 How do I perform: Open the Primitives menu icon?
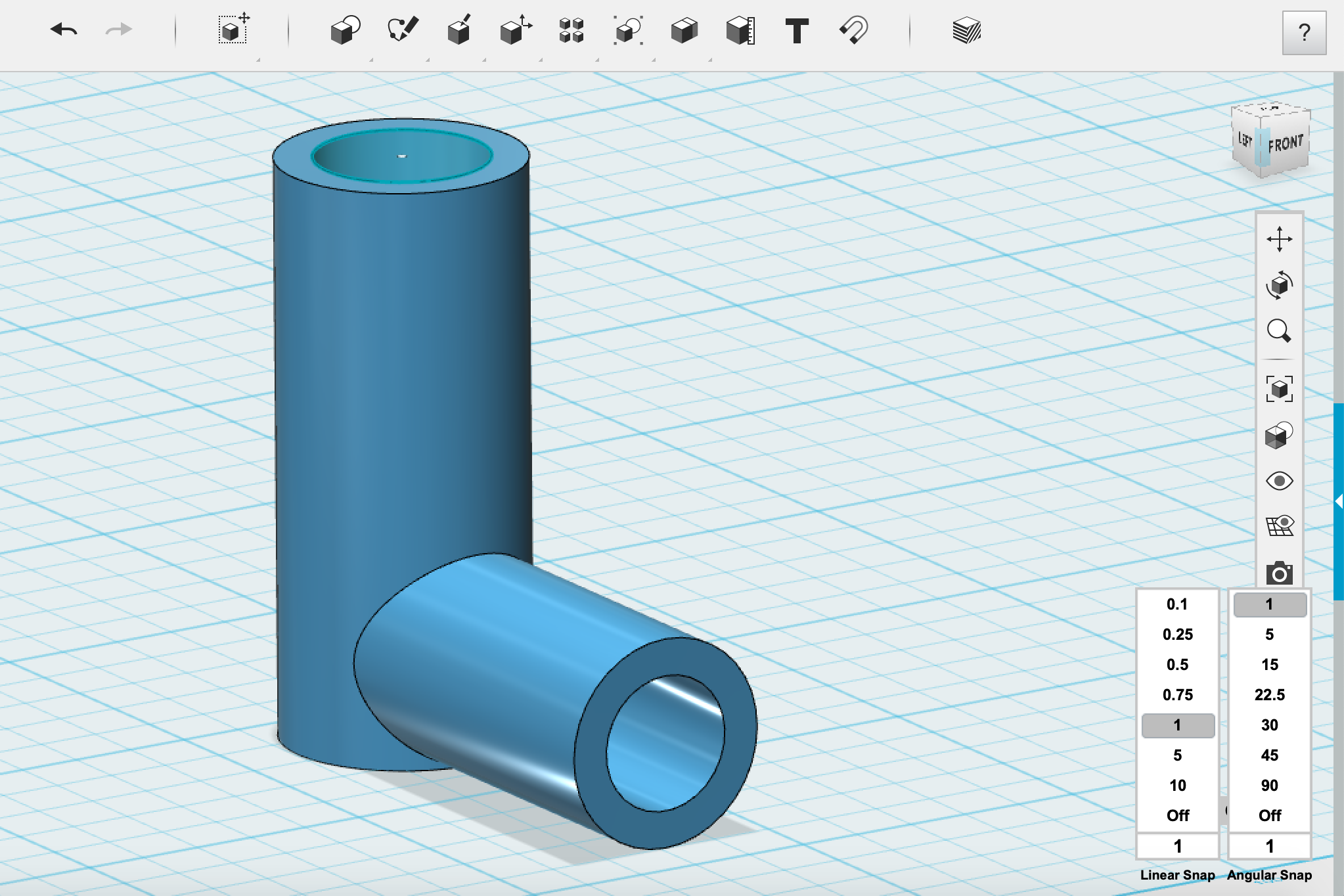tap(346, 30)
